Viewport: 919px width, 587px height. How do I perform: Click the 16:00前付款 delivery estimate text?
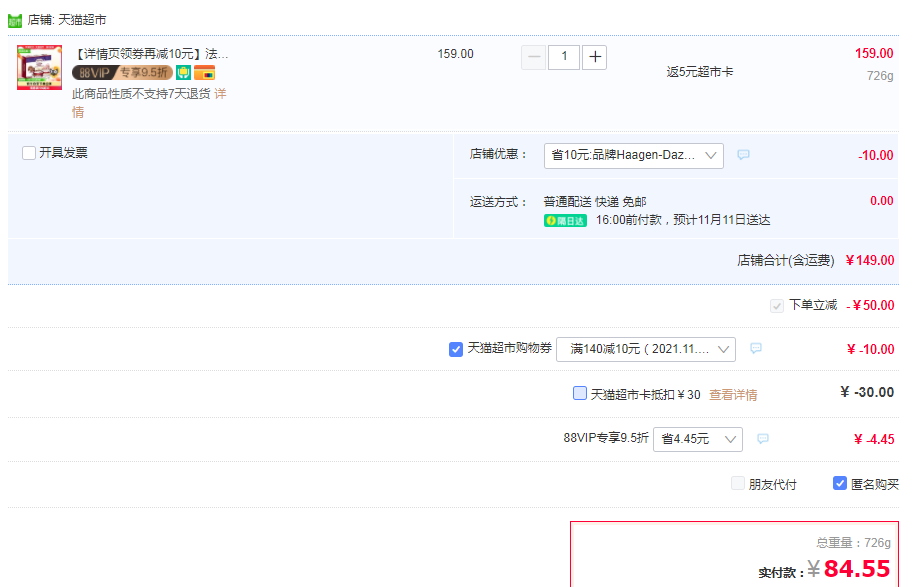click(683, 220)
